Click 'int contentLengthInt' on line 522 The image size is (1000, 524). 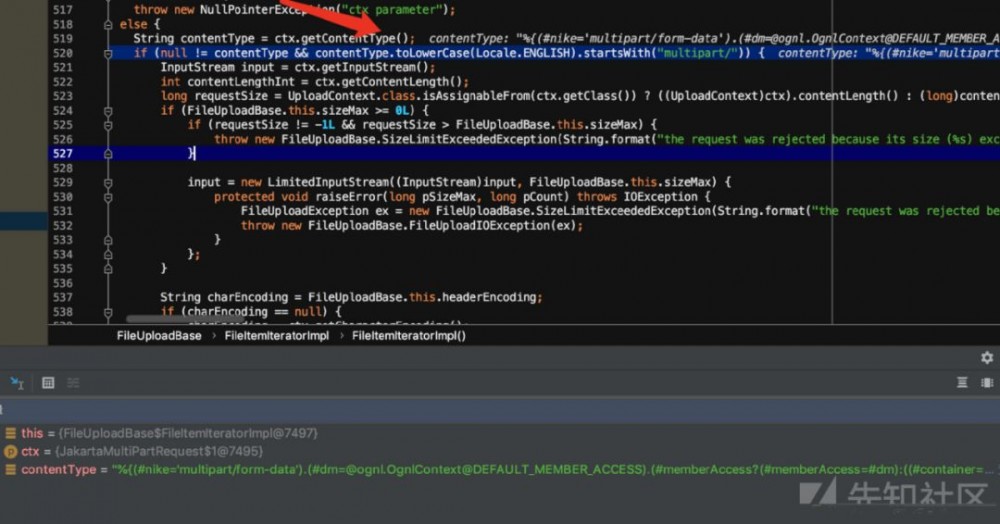pos(228,82)
